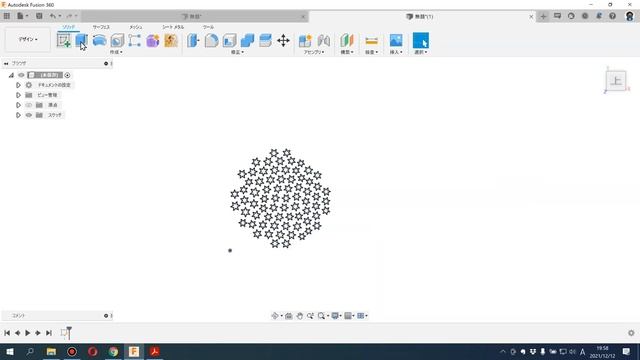Collapse the root component tree node
This screenshot has height=360, width=640.
click(x=11, y=75)
